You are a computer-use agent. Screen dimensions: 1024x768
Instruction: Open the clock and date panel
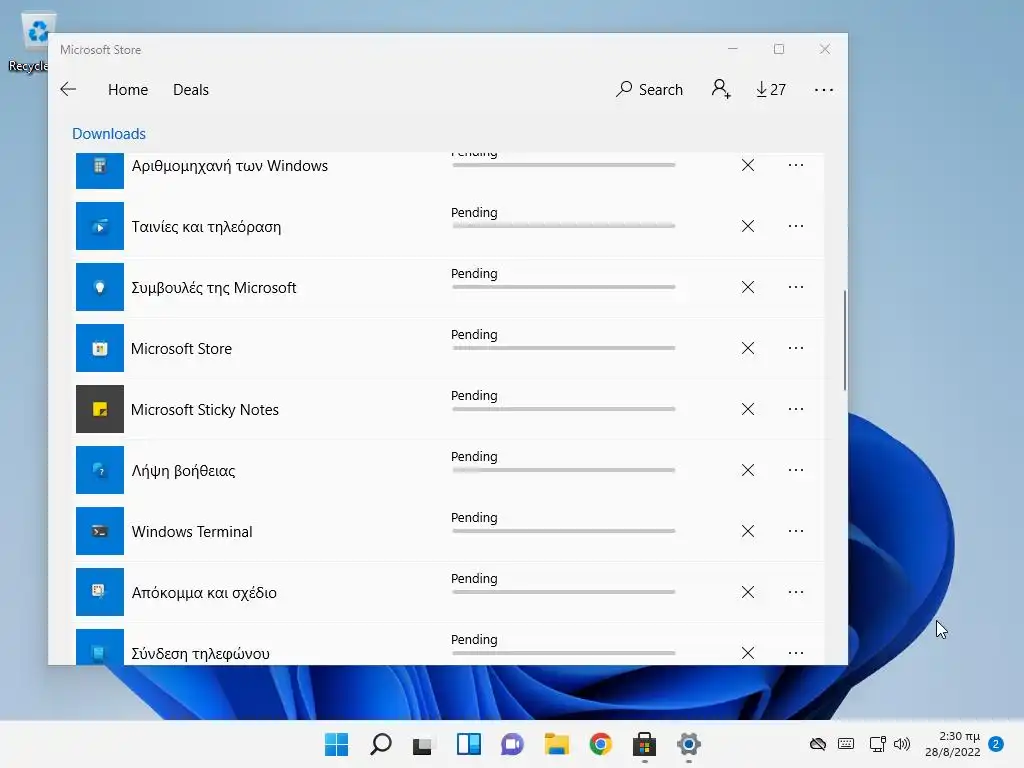(x=952, y=744)
